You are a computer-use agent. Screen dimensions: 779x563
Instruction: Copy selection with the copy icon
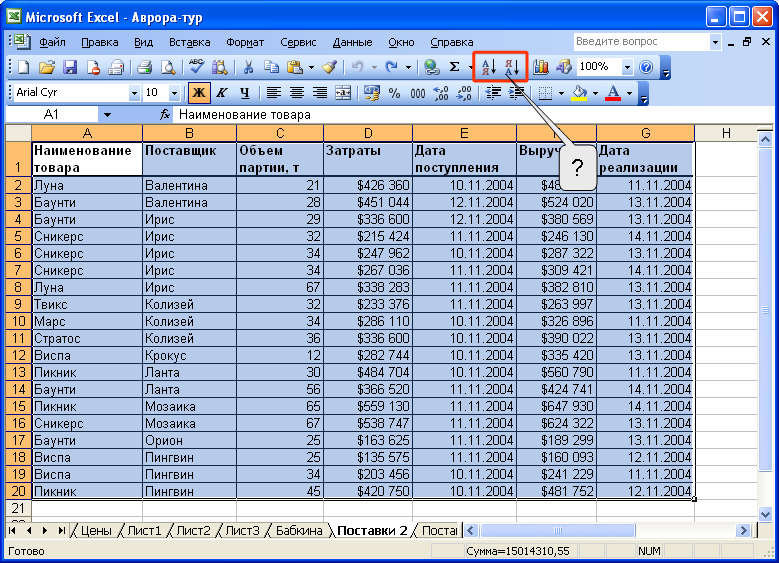271,67
